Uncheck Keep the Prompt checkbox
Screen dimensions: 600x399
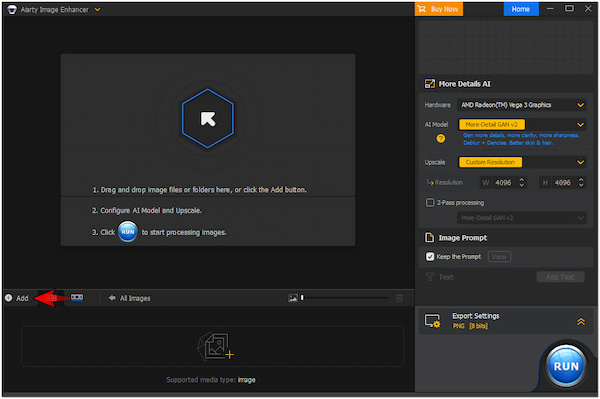pyautogui.click(x=430, y=257)
